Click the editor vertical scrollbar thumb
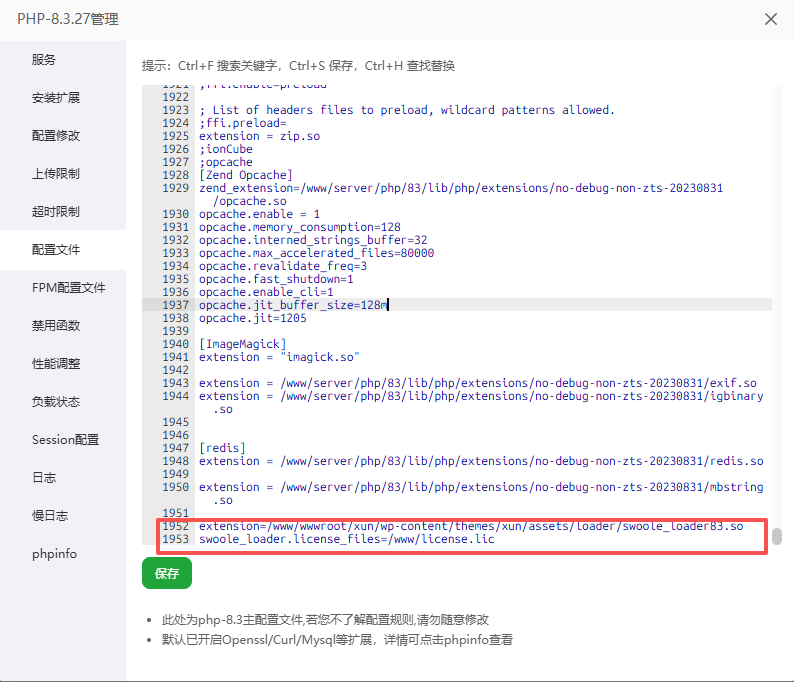This screenshot has width=794, height=682. [776, 536]
